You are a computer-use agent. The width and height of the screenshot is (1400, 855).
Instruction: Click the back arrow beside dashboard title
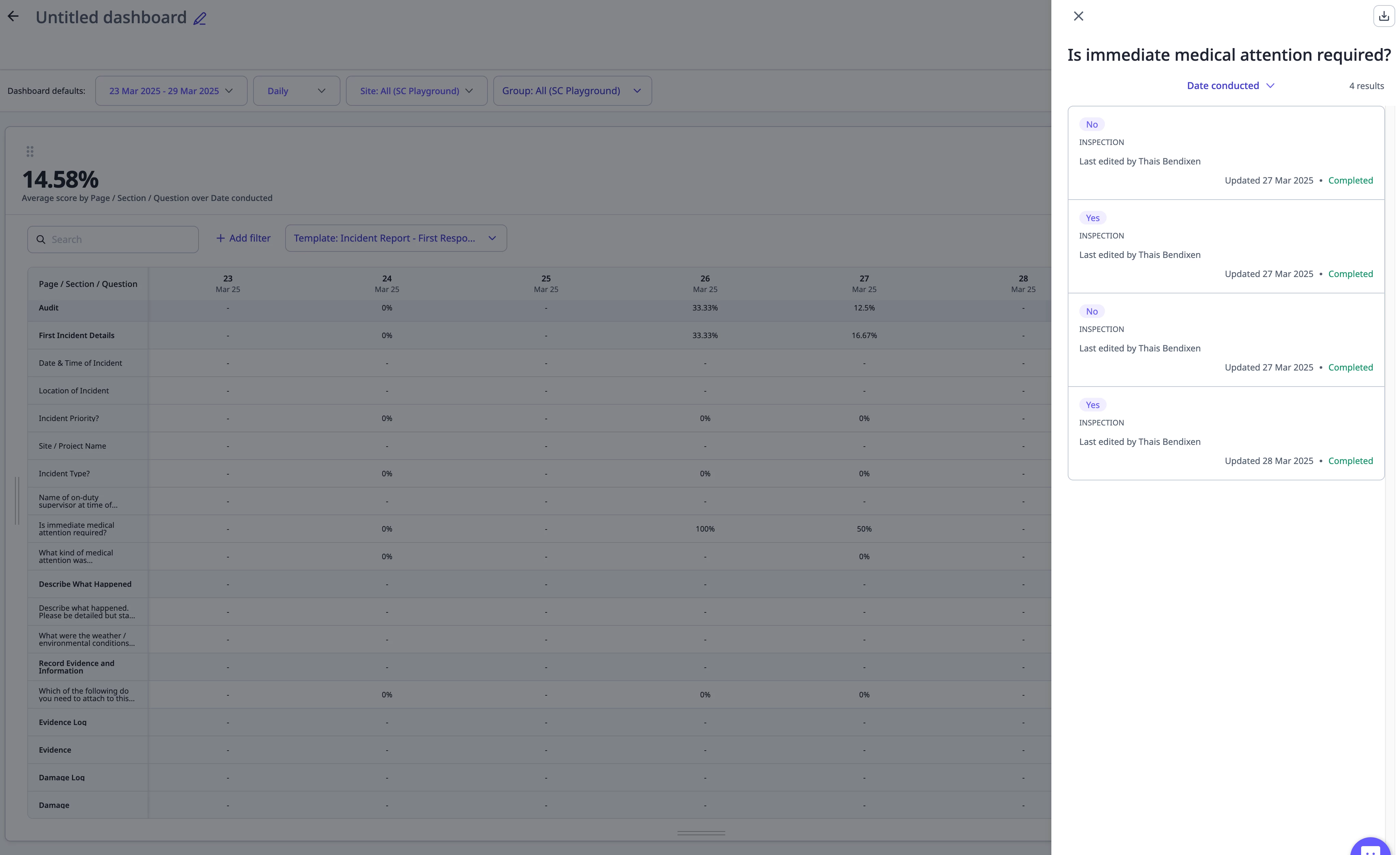(x=13, y=16)
